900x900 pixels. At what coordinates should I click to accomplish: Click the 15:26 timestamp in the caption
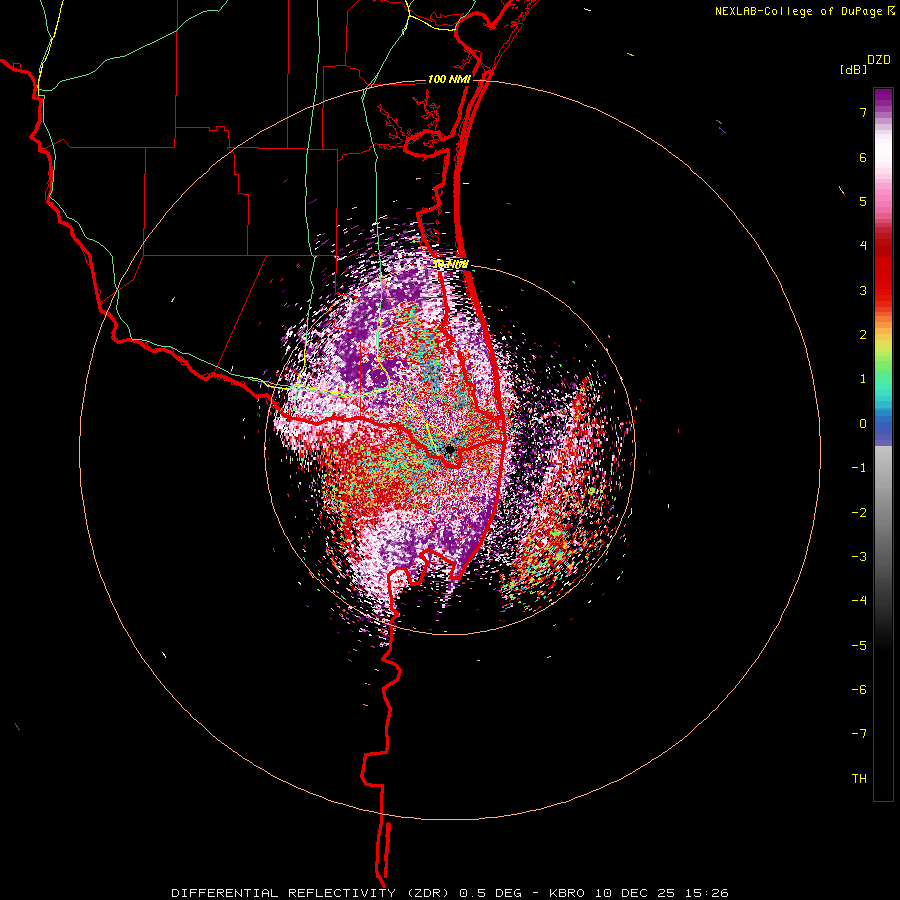pyautogui.click(x=705, y=893)
